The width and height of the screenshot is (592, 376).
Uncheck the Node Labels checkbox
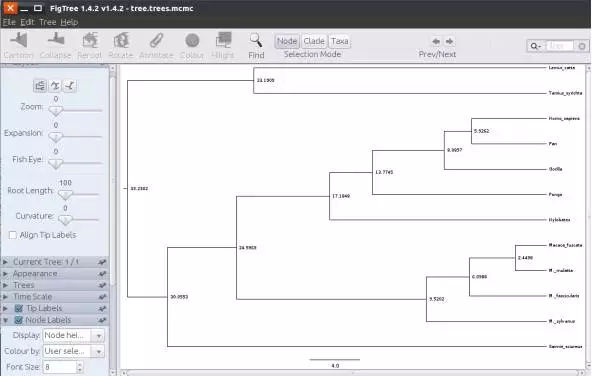tap(18, 320)
